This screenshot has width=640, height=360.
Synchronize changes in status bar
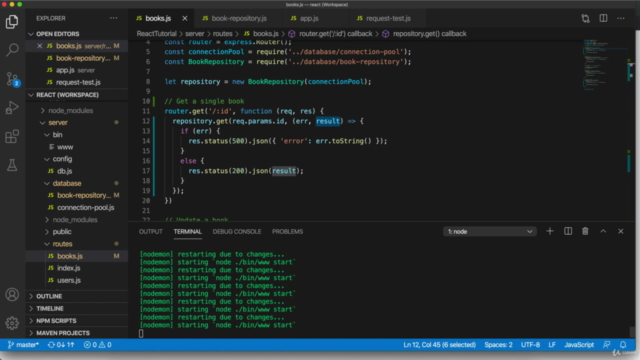point(61,345)
